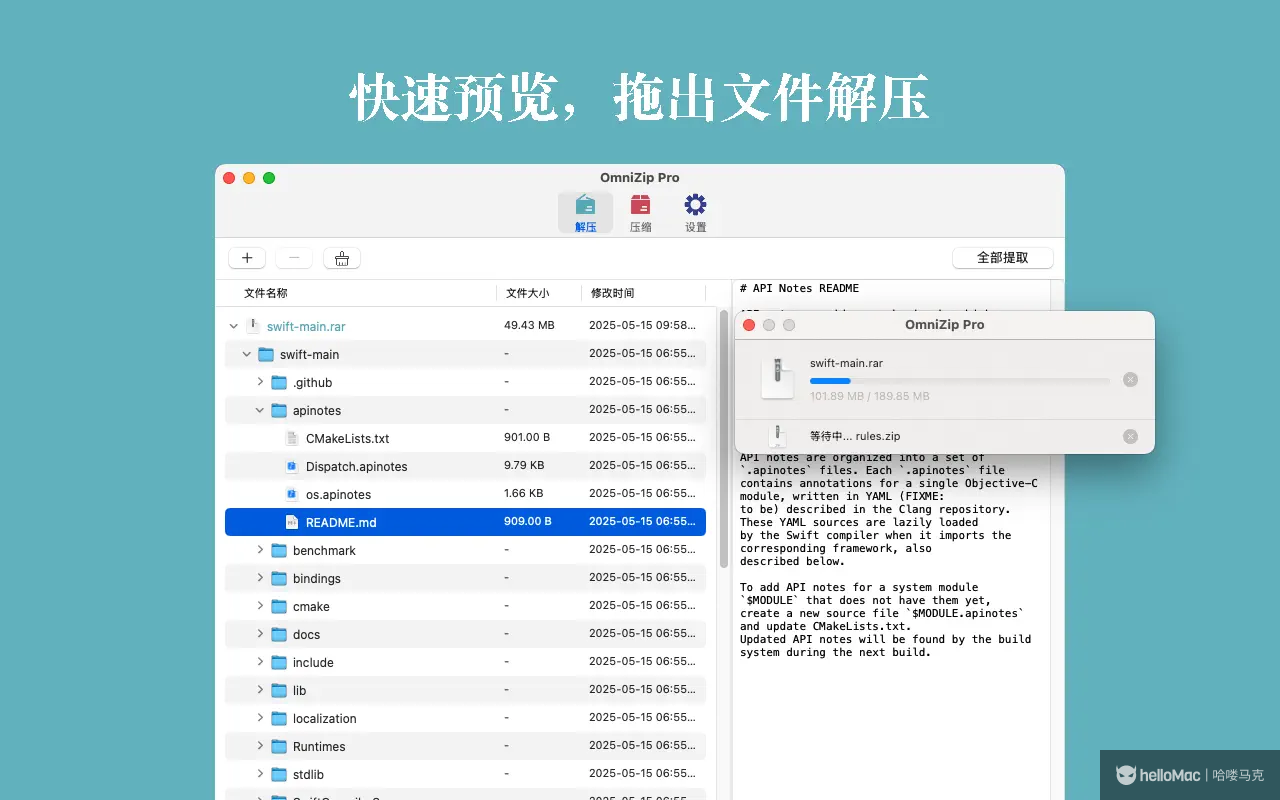Click the include folder icon

coord(279,662)
